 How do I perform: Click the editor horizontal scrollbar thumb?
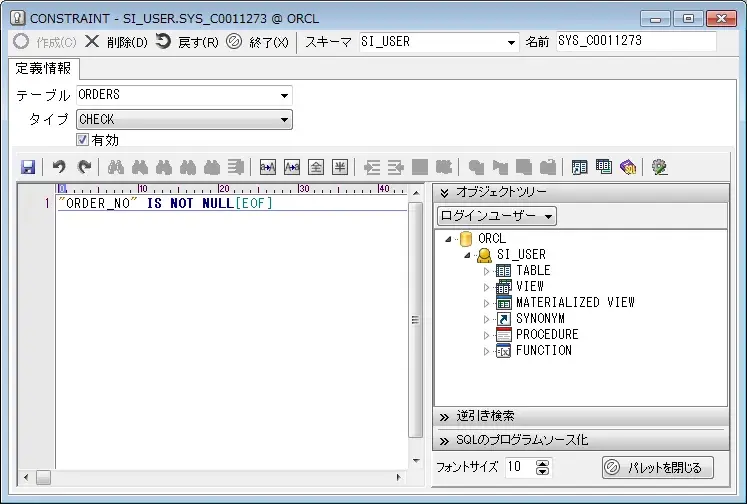(x=43, y=477)
